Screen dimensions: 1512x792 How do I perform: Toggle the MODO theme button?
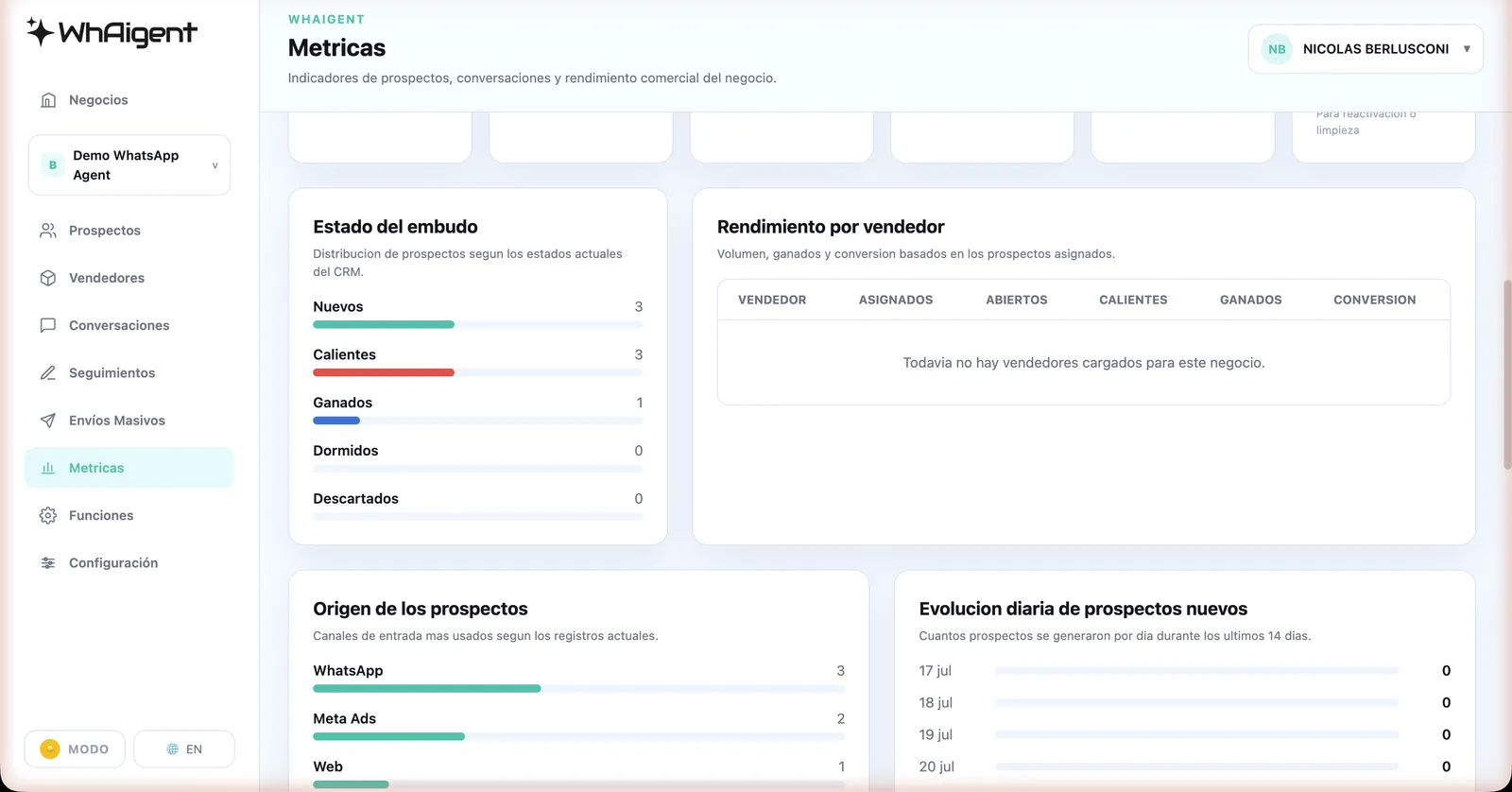[75, 749]
